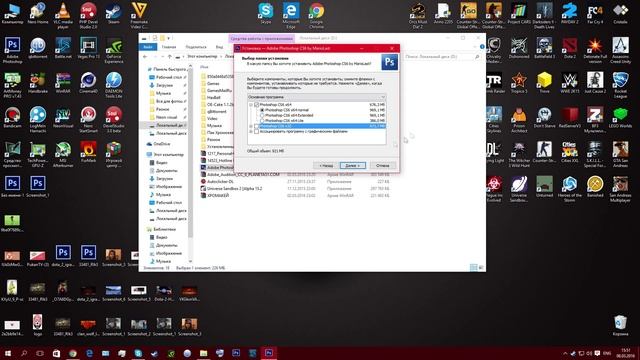This screenshot has width=640, height=360.
Task: Check the Photoshop CS6 x64 component checkbox
Action: click(x=256, y=105)
